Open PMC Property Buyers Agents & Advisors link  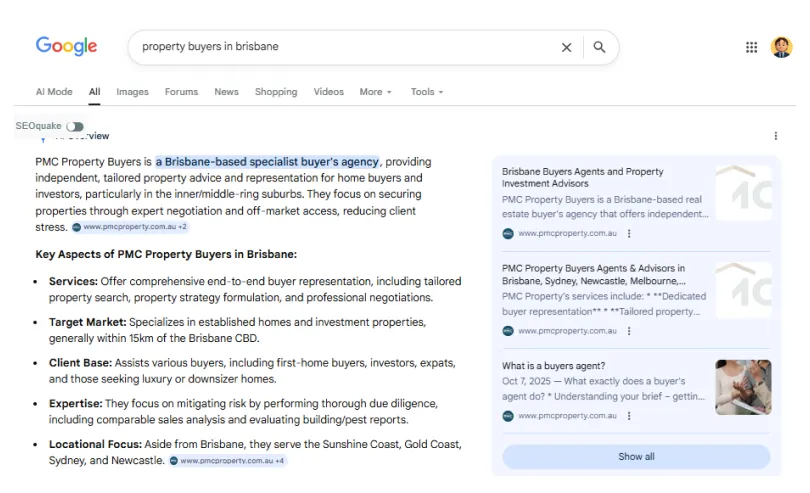click(594, 274)
